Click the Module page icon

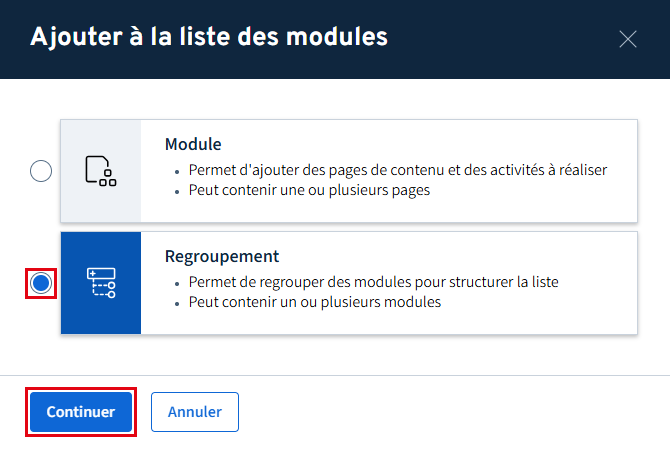point(100,171)
